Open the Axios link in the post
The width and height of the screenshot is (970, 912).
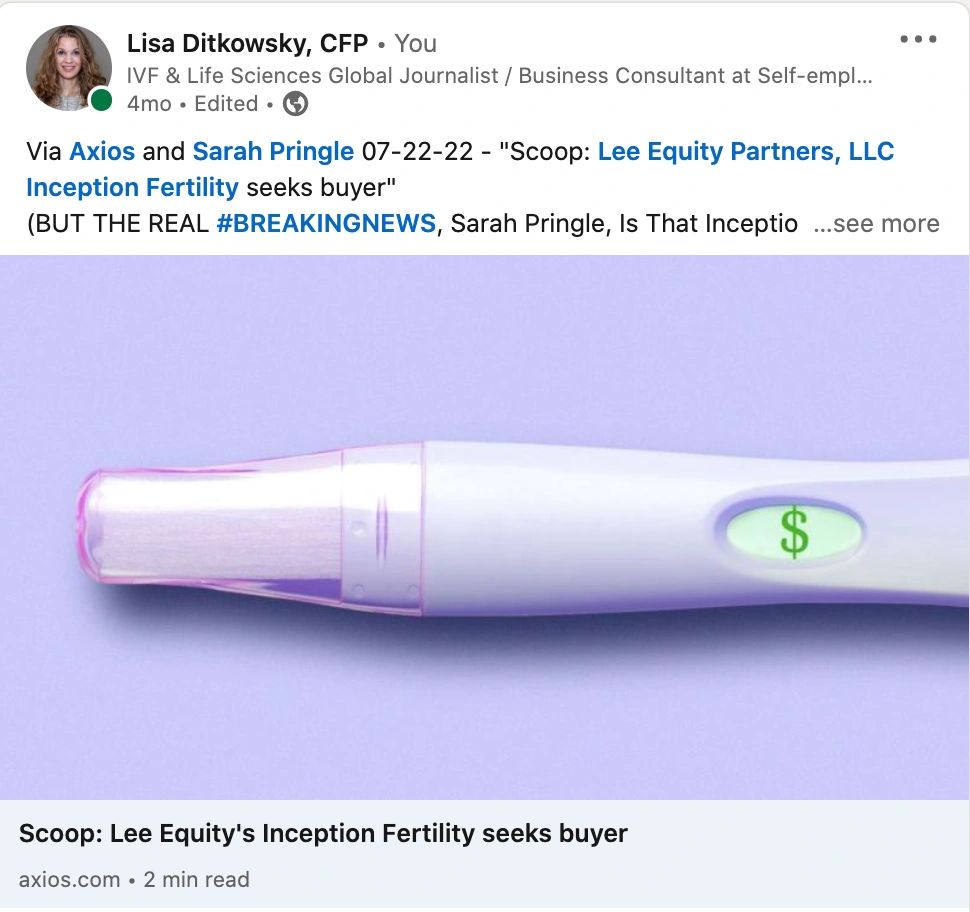(101, 151)
